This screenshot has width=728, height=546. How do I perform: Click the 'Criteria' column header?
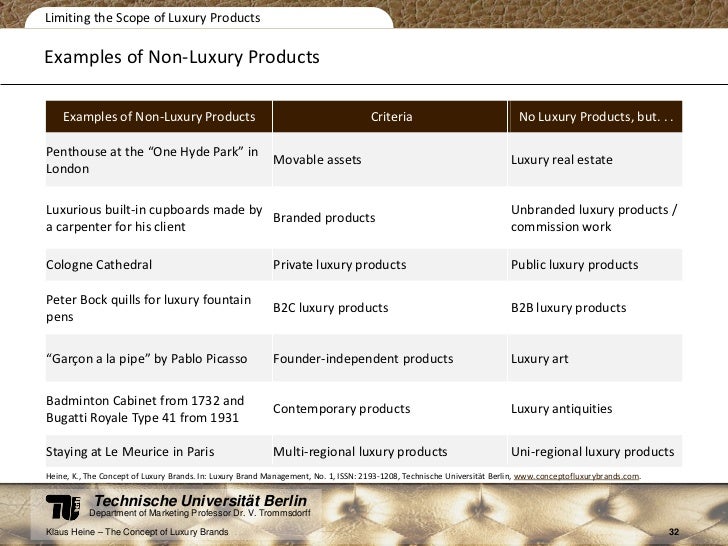[390, 117]
